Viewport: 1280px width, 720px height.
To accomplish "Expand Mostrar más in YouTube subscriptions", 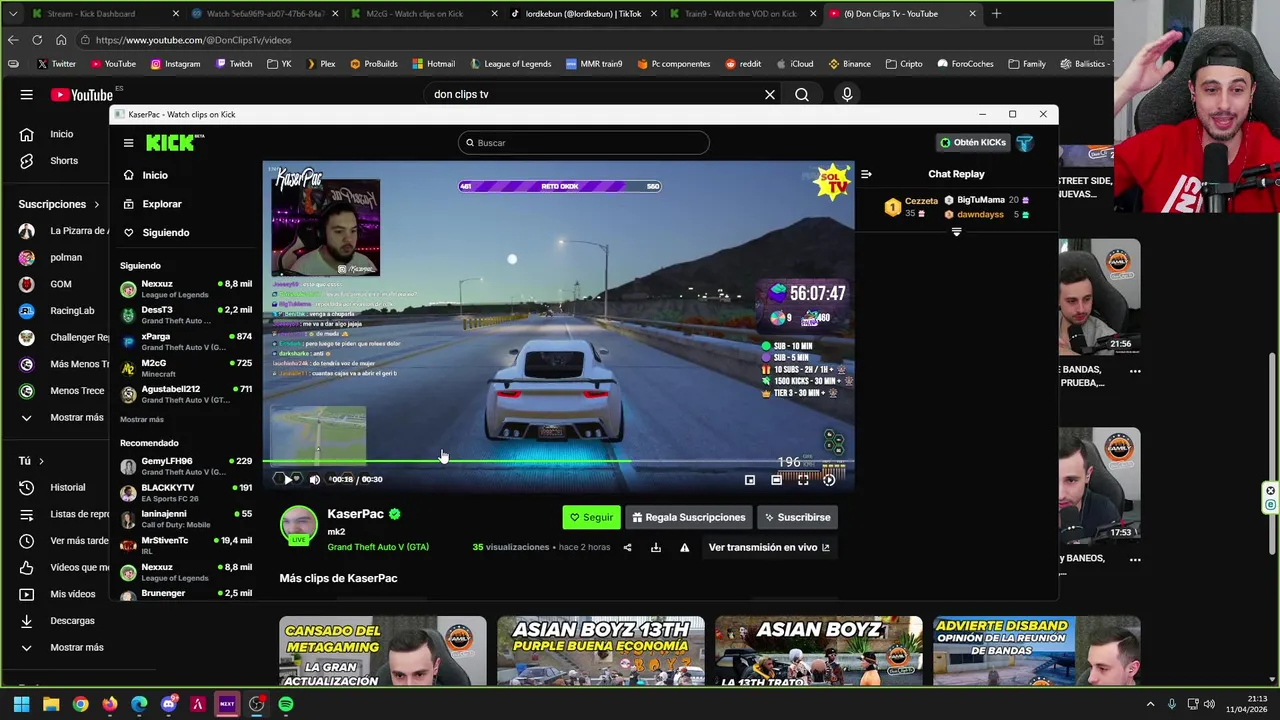I will (x=62, y=417).
